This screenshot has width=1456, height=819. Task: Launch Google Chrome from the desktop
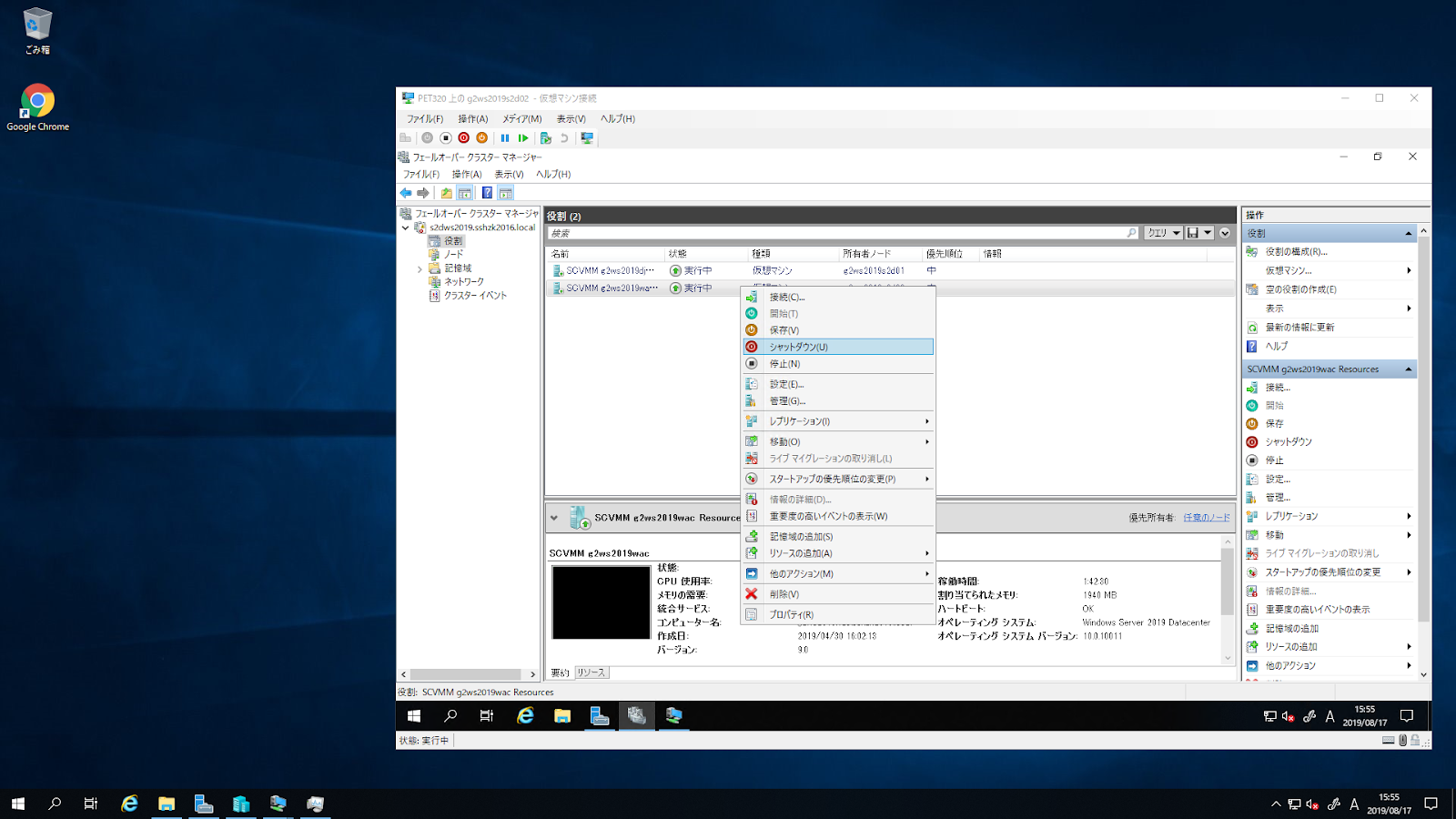(x=36, y=100)
